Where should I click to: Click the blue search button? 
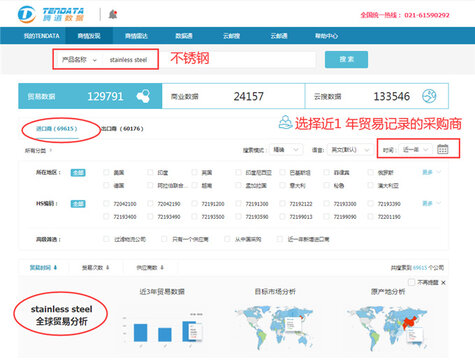pyautogui.click(x=346, y=59)
